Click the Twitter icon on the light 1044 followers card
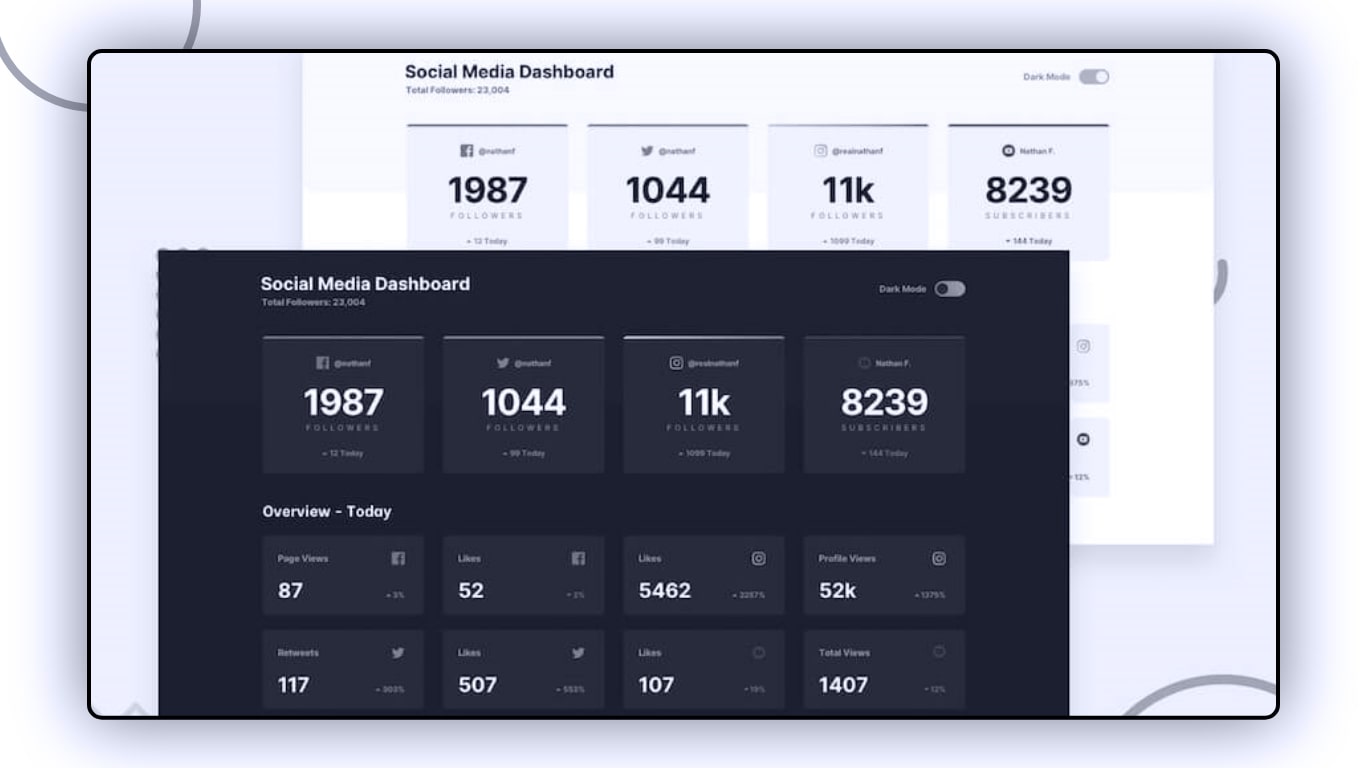1366x768 pixels. [x=647, y=151]
